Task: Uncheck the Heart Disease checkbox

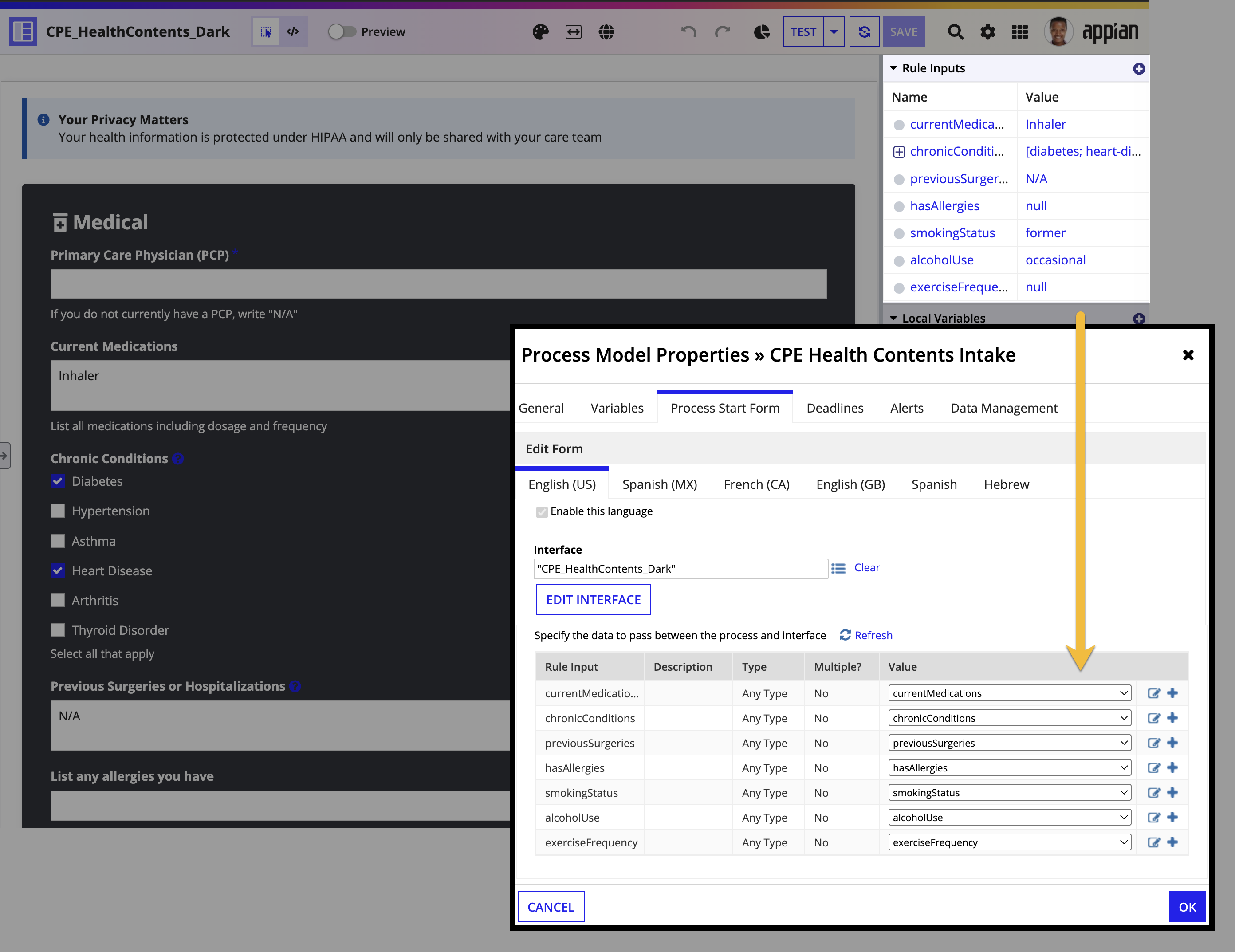Action: [x=58, y=571]
